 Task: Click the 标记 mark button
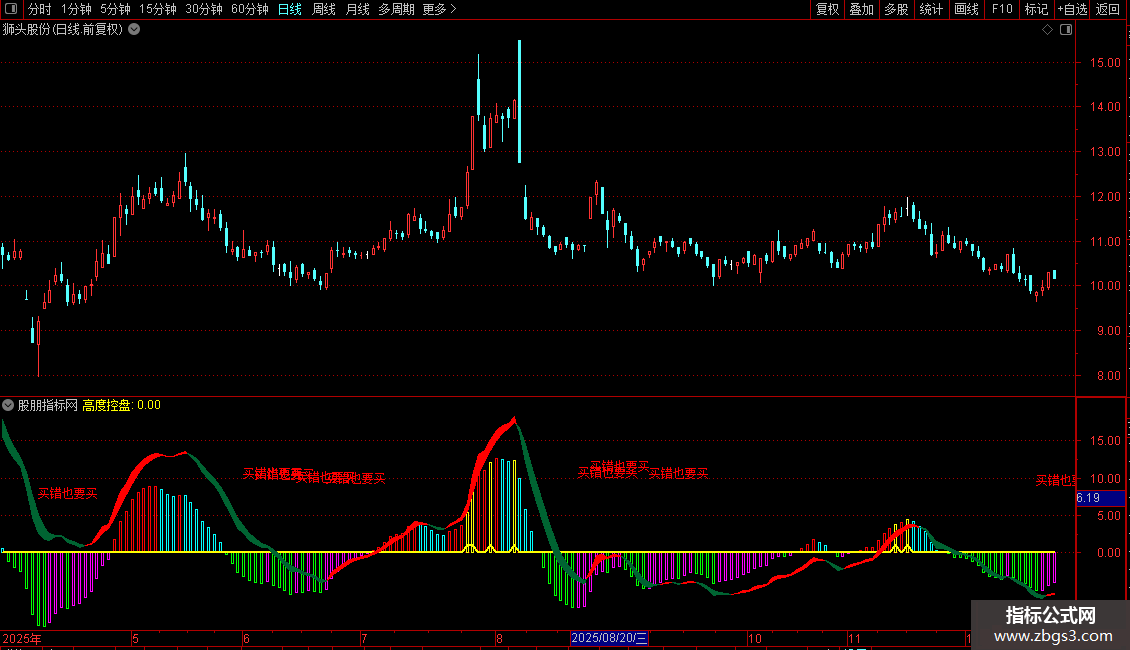tap(1036, 9)
